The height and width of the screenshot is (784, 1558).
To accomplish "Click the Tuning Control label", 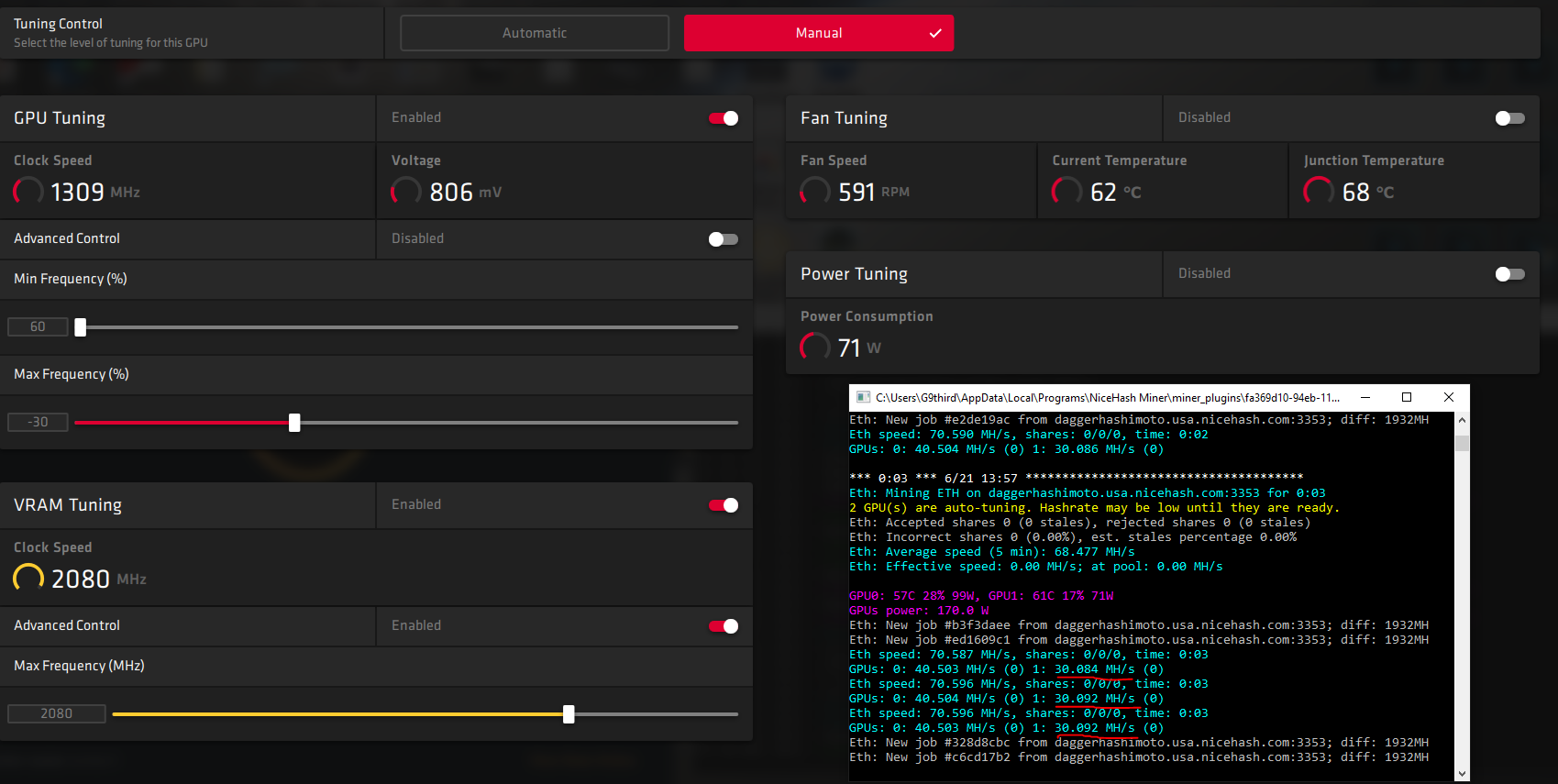I will click(x=58, y=24).
